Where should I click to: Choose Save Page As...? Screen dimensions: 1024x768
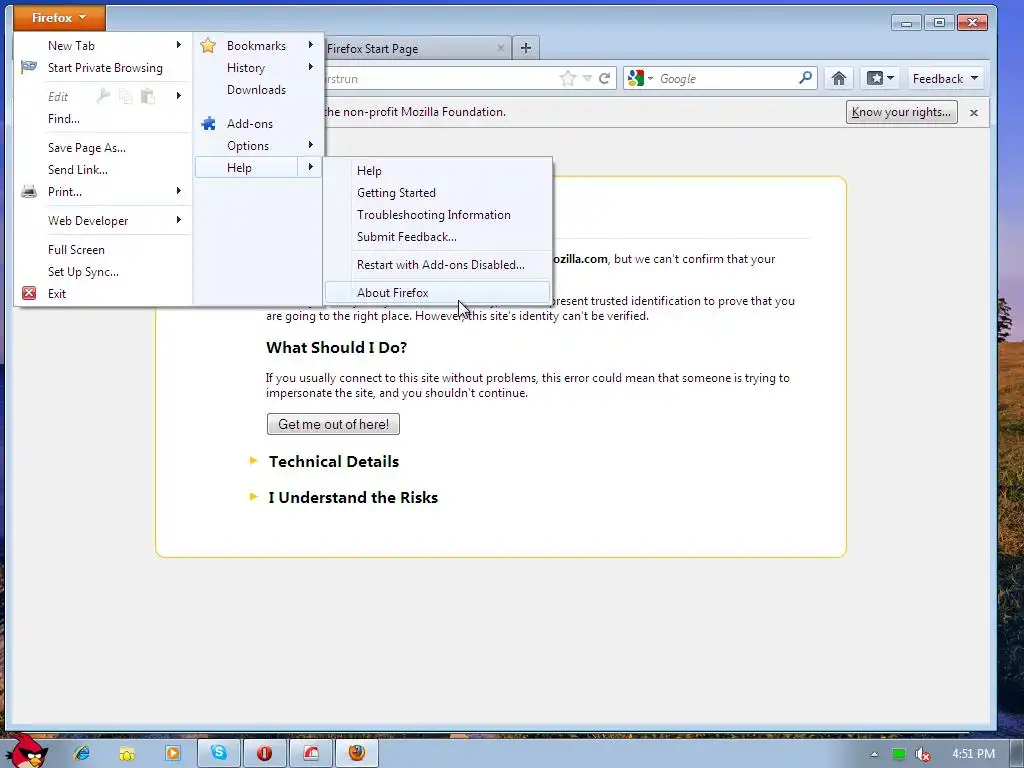(x=87, y=148)
